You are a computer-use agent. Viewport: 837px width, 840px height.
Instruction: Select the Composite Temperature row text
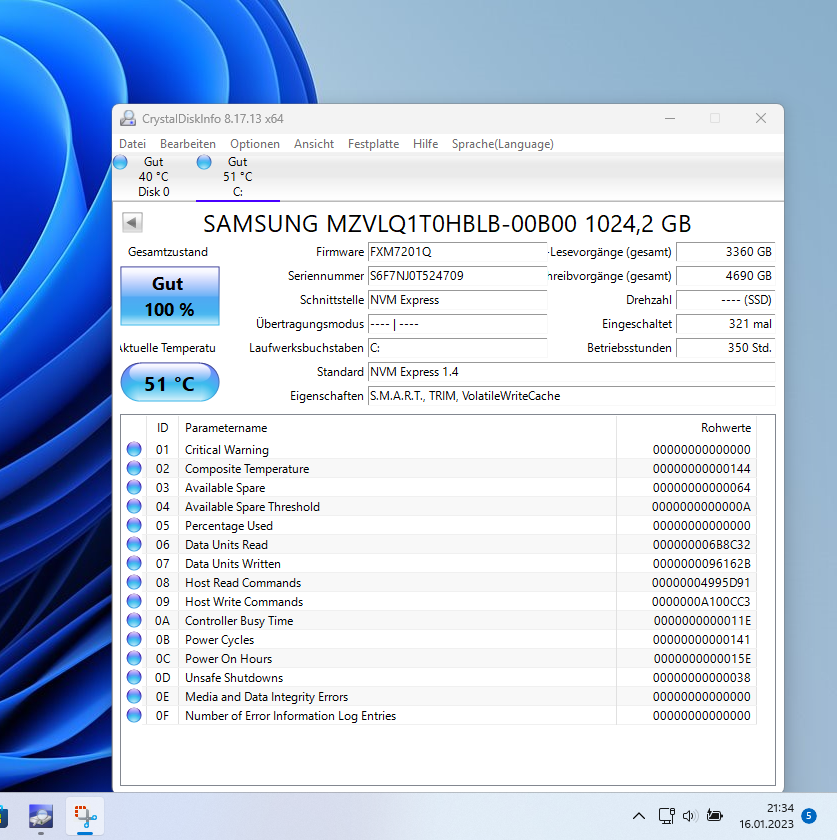point(247,469)
